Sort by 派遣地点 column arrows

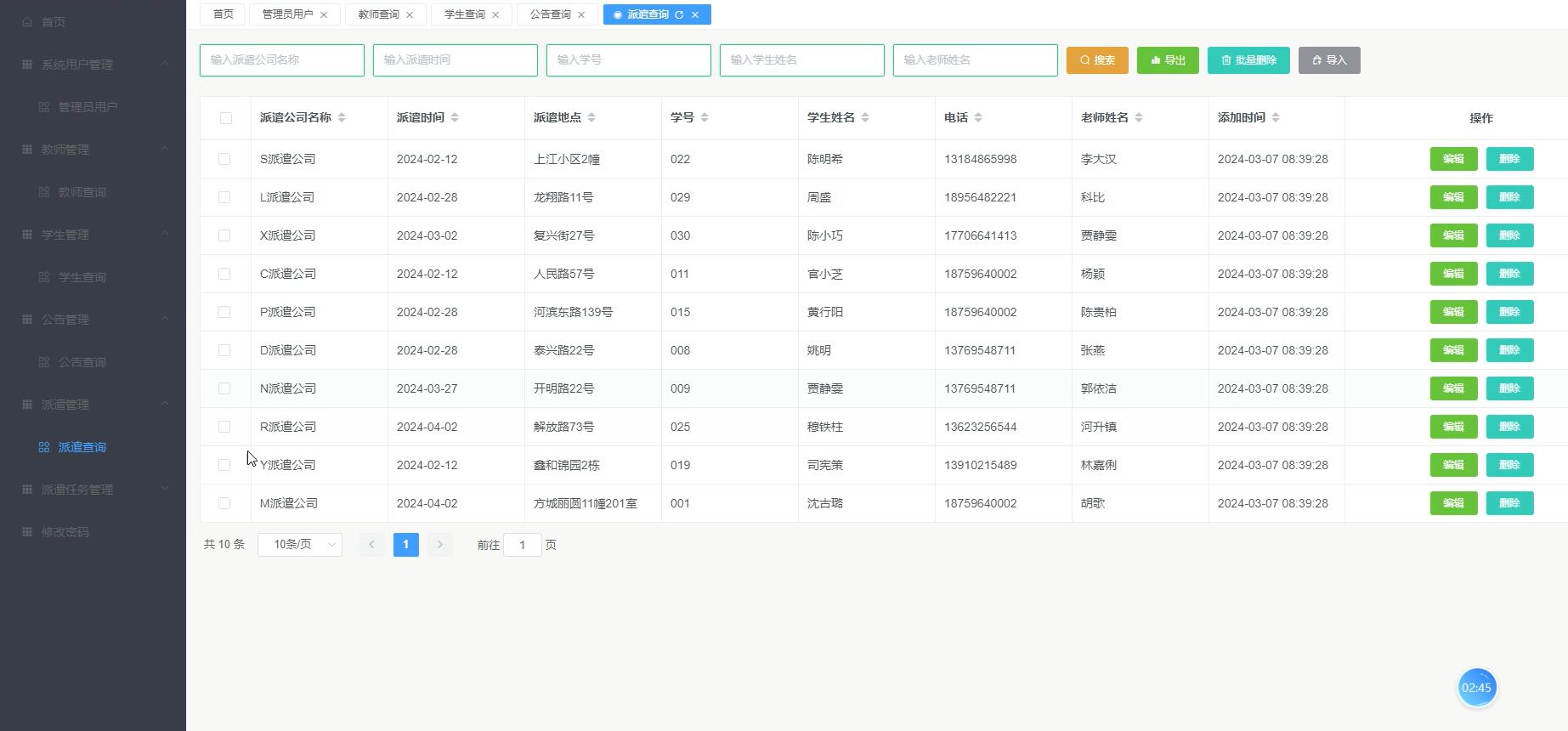(x=592, y=117)
